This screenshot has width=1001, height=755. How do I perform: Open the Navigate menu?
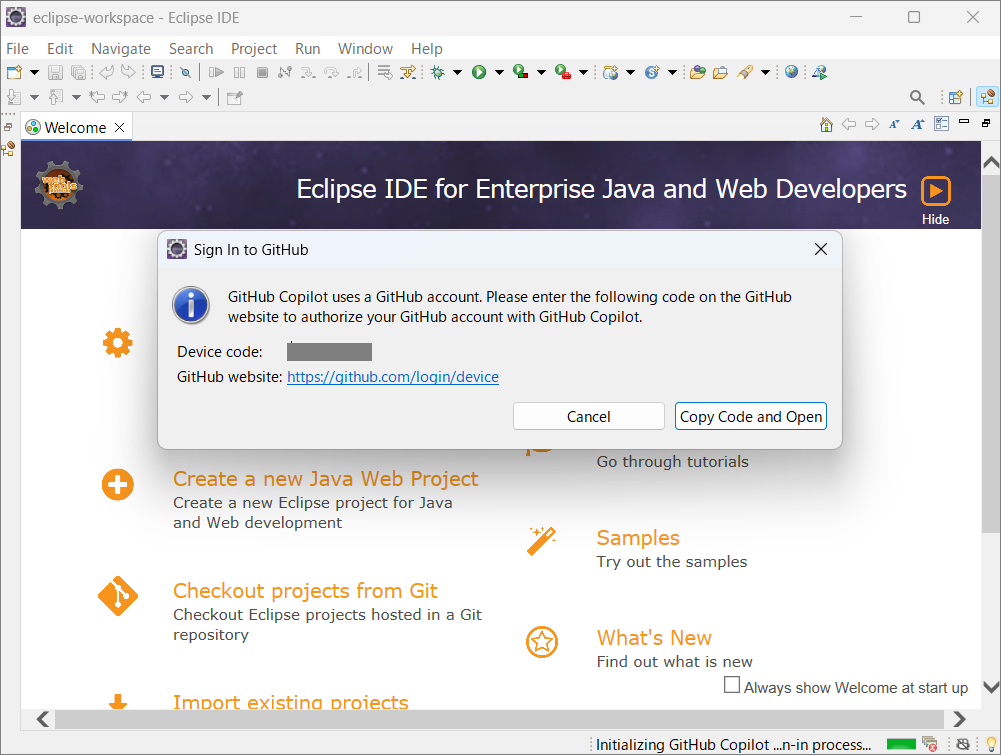pos(121,49)
